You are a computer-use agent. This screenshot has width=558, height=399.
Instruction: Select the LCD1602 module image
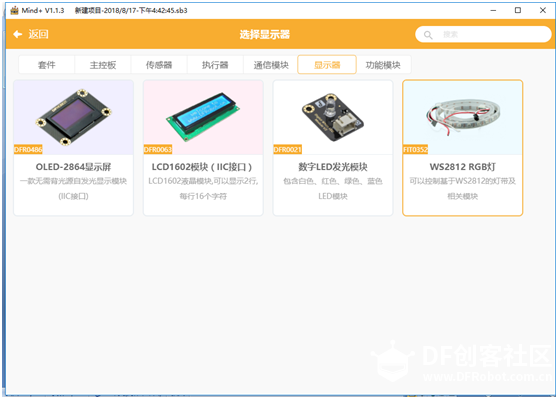point(203,117)
